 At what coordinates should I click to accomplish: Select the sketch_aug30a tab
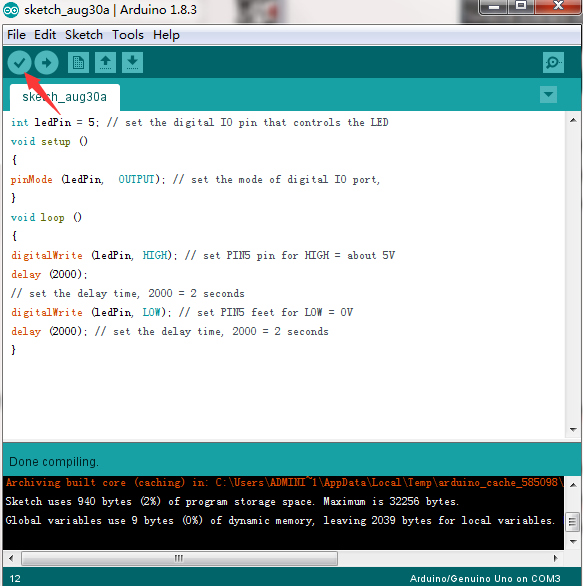coord(65,97)
